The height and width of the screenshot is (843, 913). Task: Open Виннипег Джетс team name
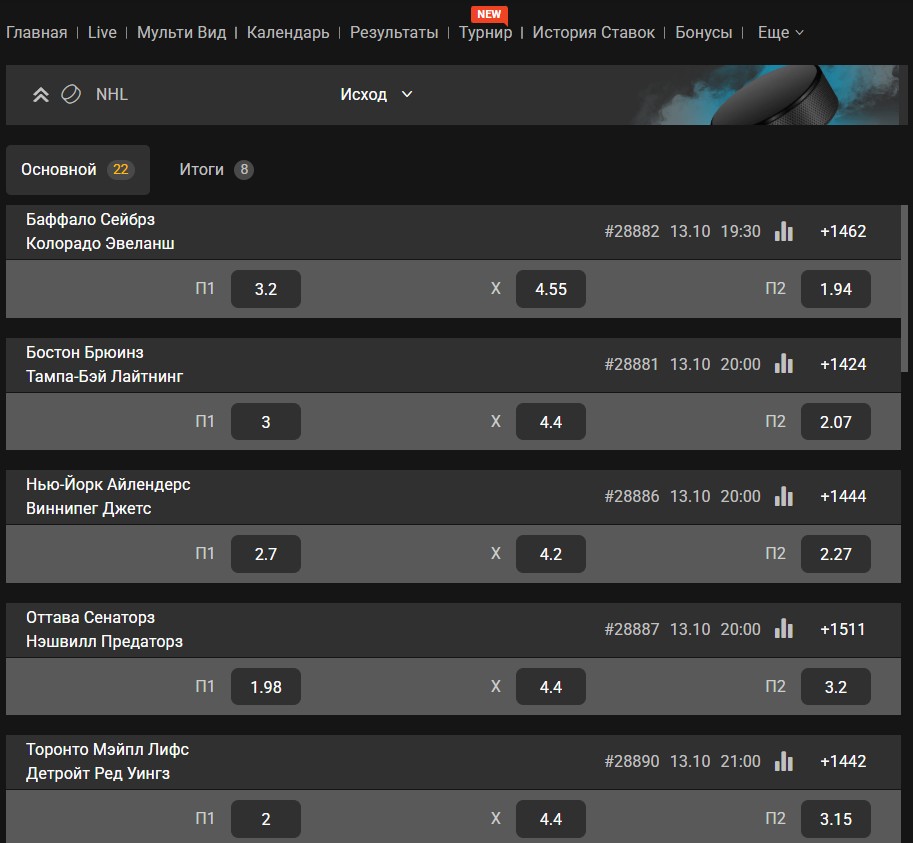click(x=89, y=508)
